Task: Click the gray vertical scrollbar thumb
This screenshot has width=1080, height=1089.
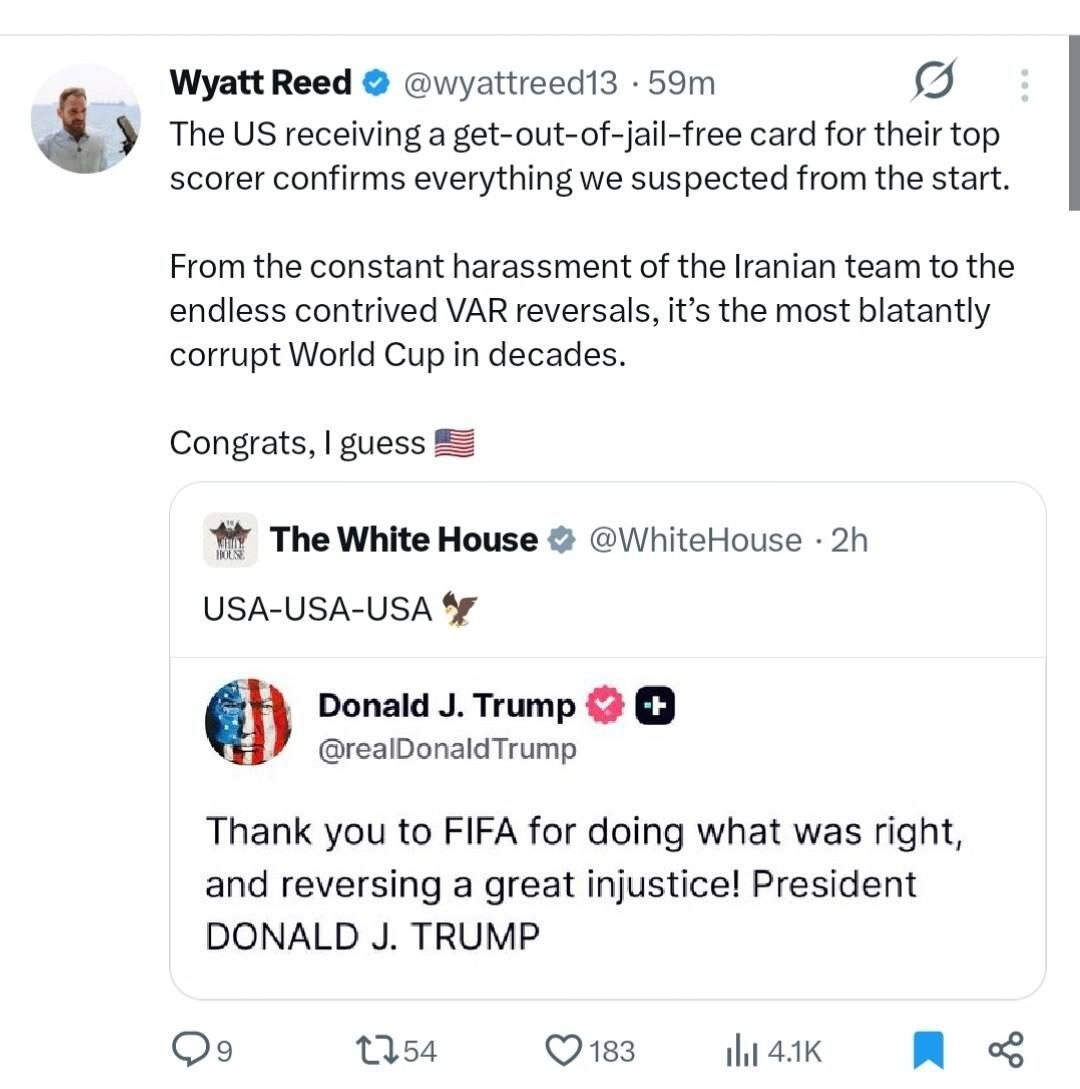Action: click(x=1074, y=123)
